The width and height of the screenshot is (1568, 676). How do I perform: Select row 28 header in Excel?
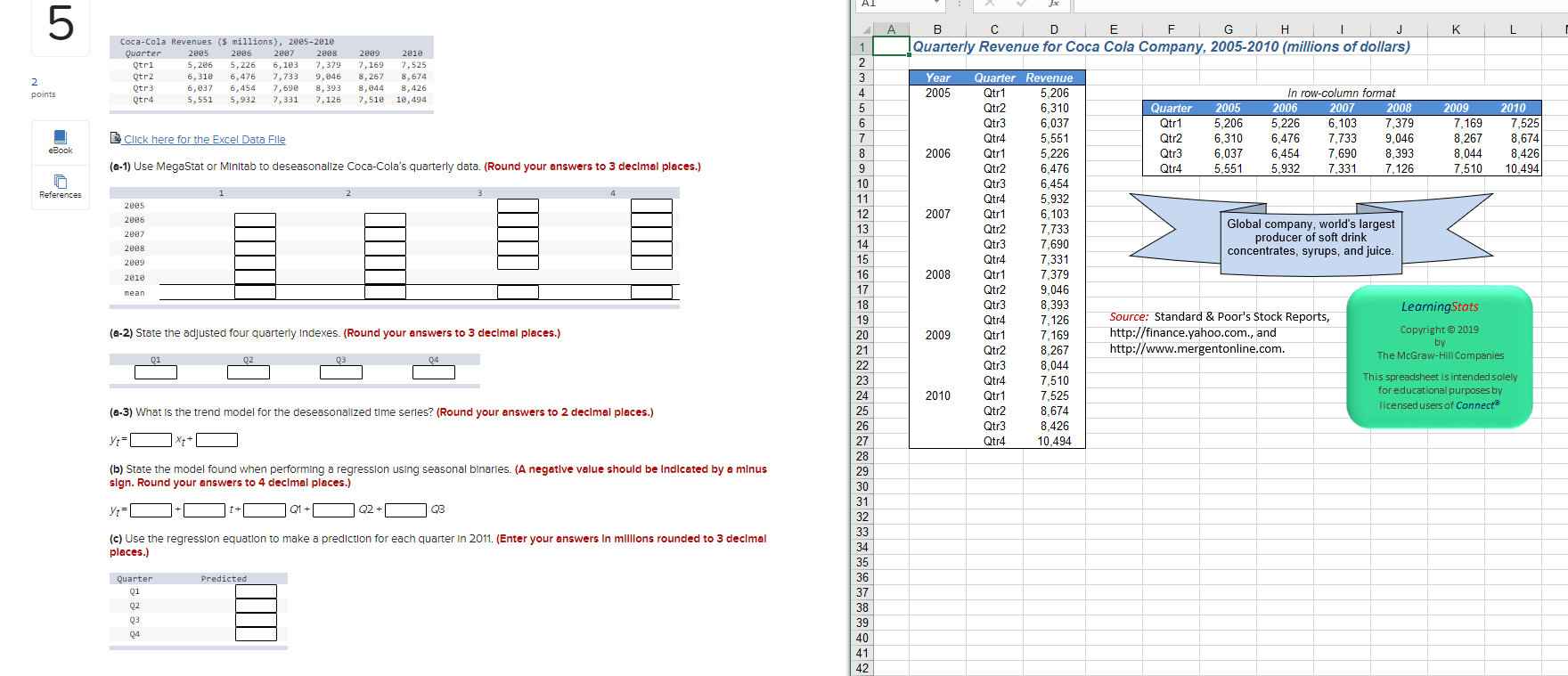point(862,456)
